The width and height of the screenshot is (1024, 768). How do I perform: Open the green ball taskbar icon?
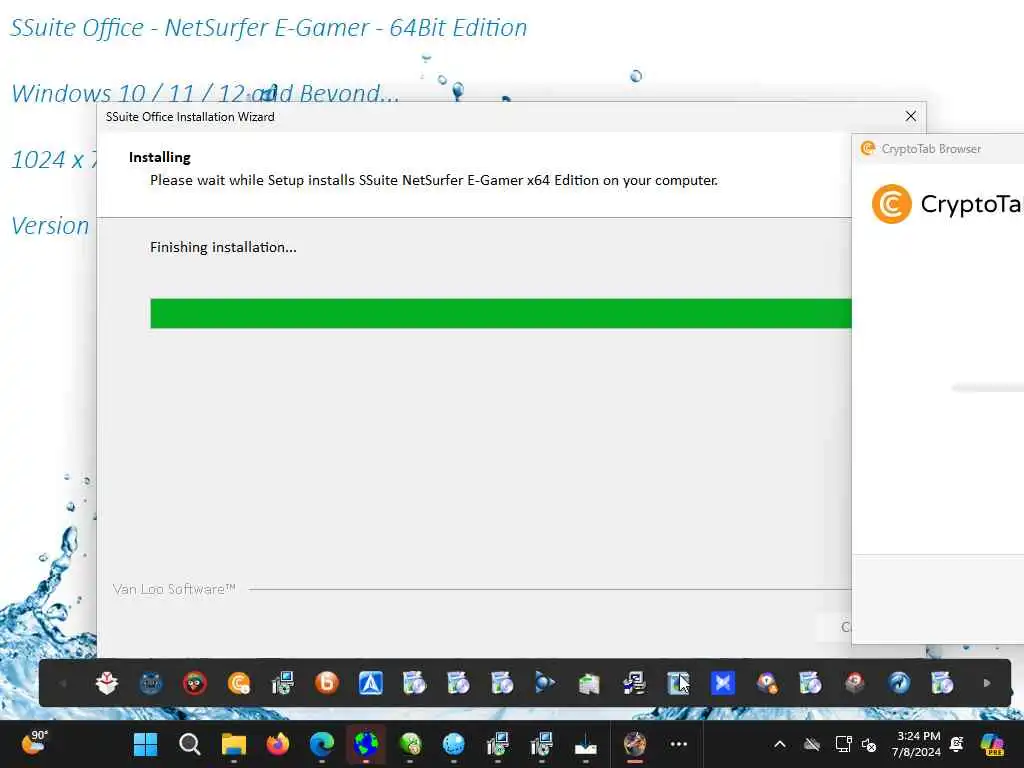(409, 744)
